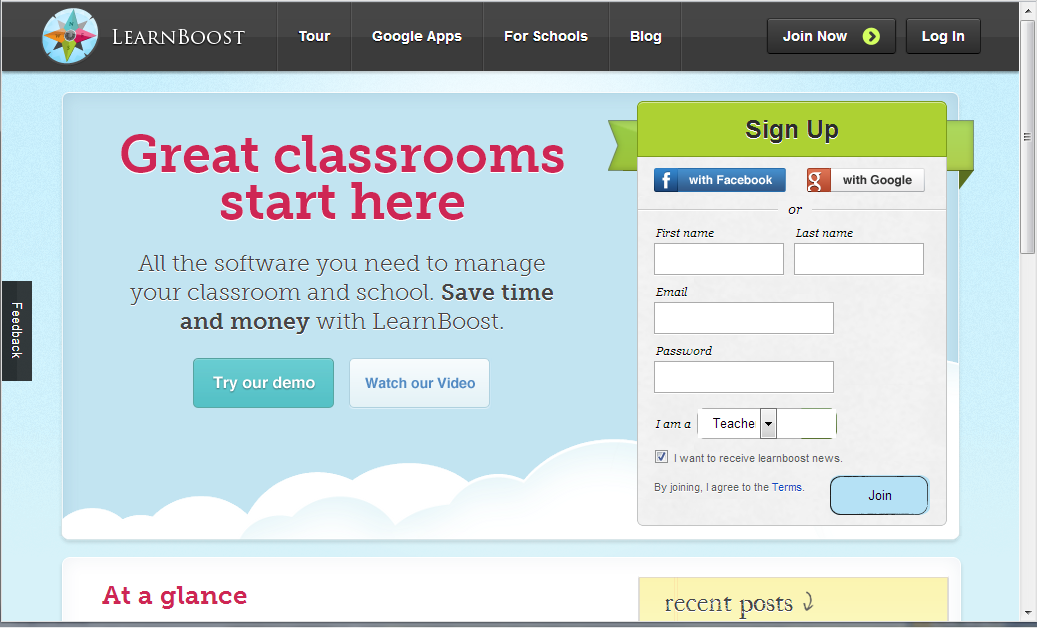Open the Terms link
Viewport: 1037px width, 628px height.
(786, 487)
